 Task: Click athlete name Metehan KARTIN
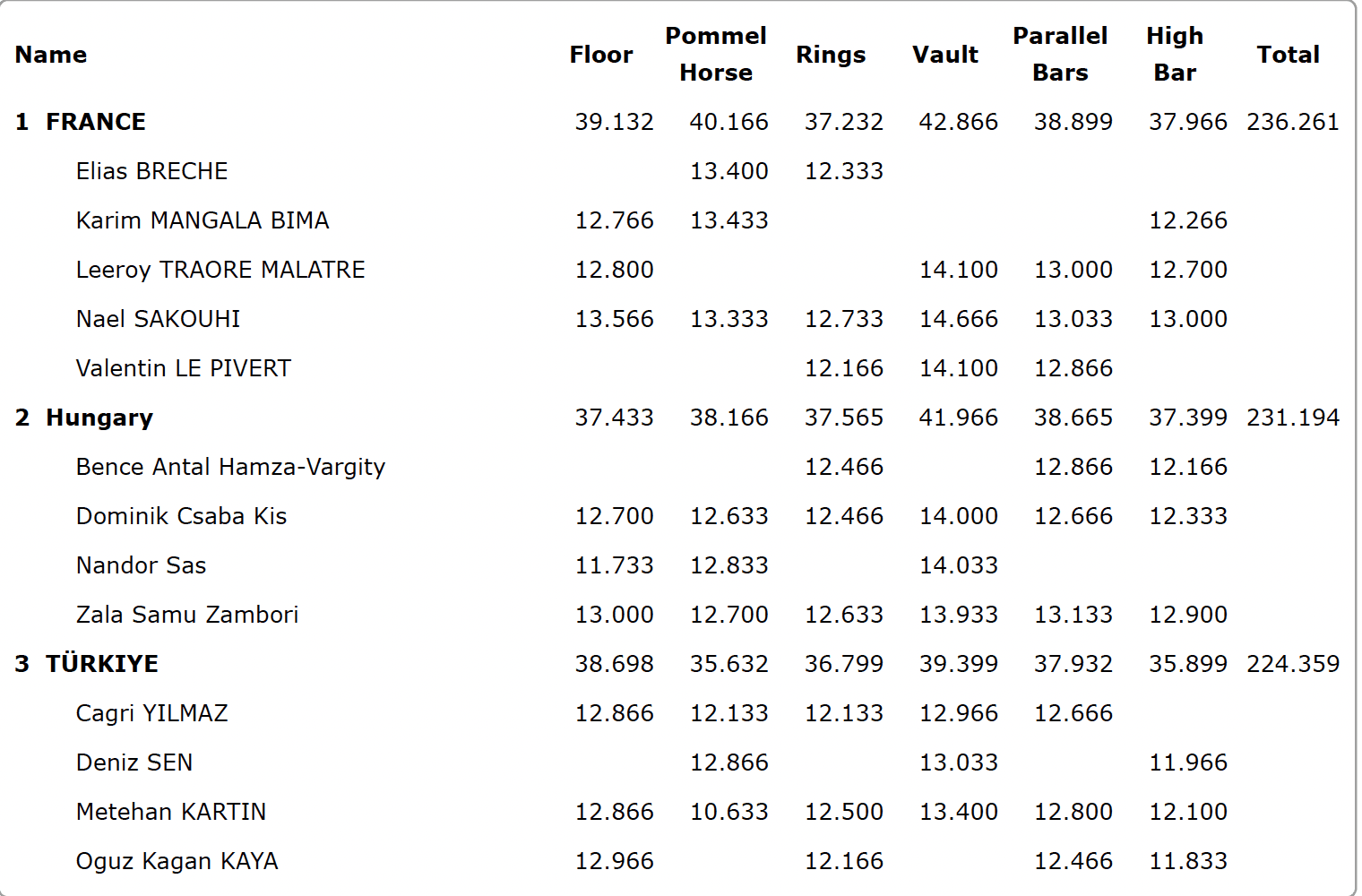click(171, 812)
